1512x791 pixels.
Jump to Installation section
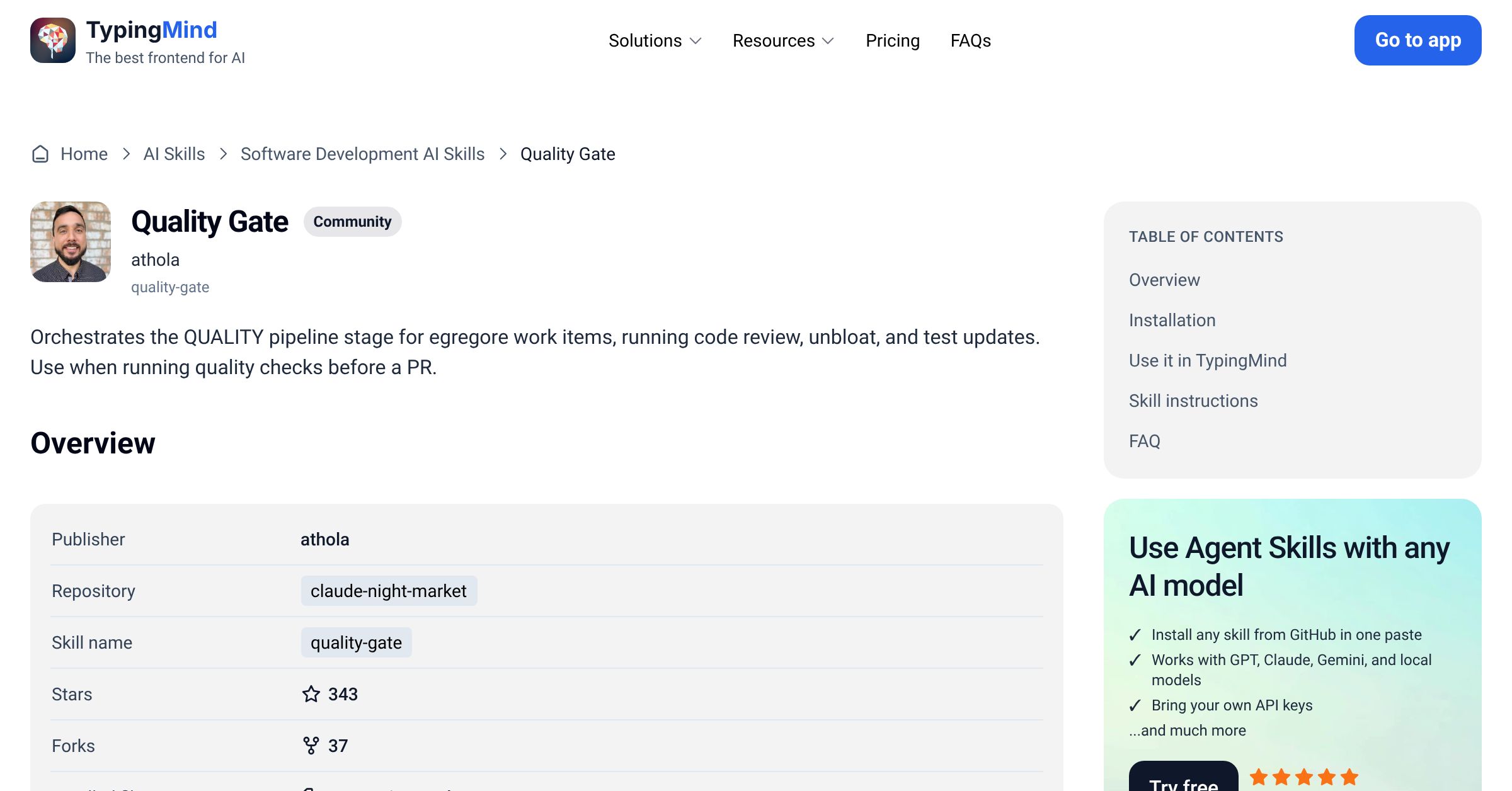[x=1172, y=320]
